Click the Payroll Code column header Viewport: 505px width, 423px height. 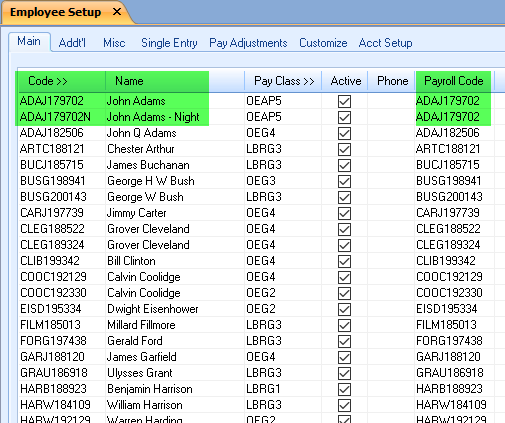click(454, 81)
